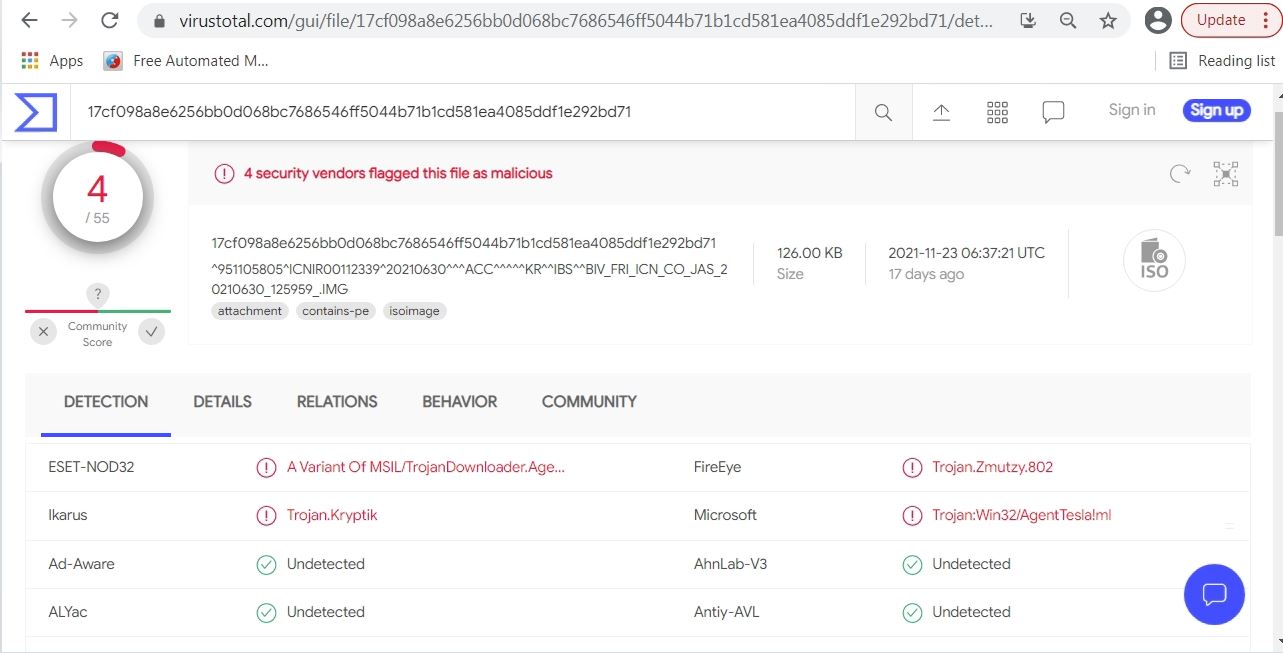Image resolution: width=1283 pixels, height=653 pixels.
Task: Vote harmless with community checkmark button
Action: click(x=152, y=331)
